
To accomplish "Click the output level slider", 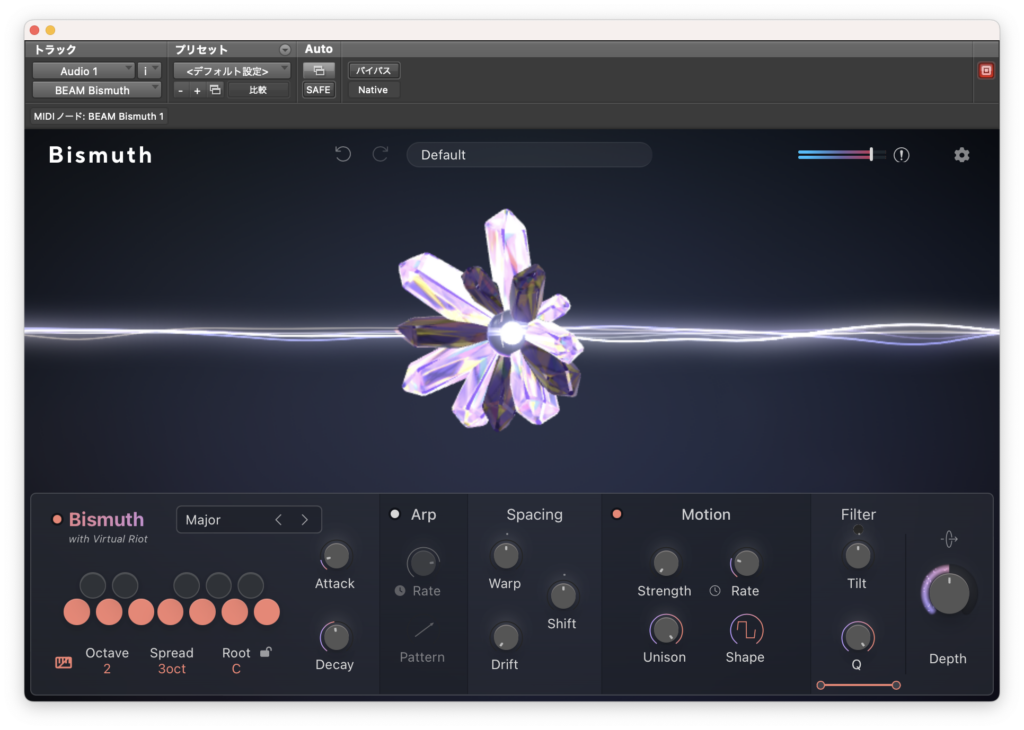I will [842, 155].
